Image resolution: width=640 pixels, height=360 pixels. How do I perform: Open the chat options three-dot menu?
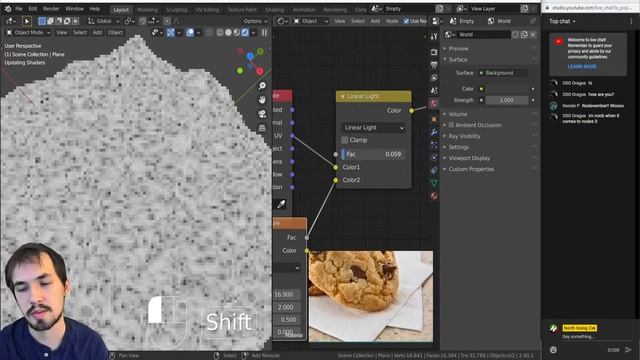click(631, 21)
